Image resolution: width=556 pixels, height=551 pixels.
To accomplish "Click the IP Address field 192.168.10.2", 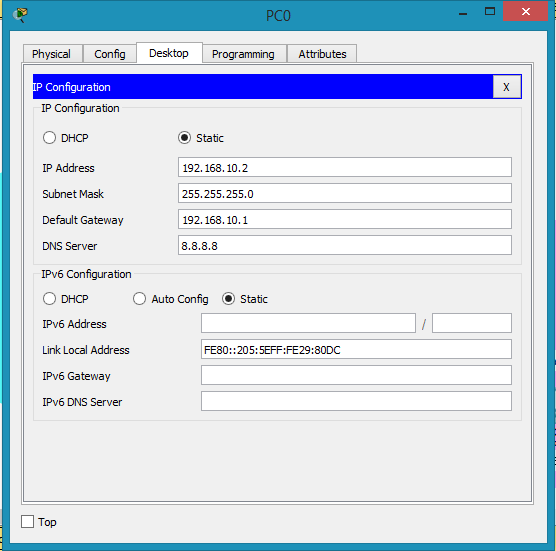I will click(x=345, y=167).
